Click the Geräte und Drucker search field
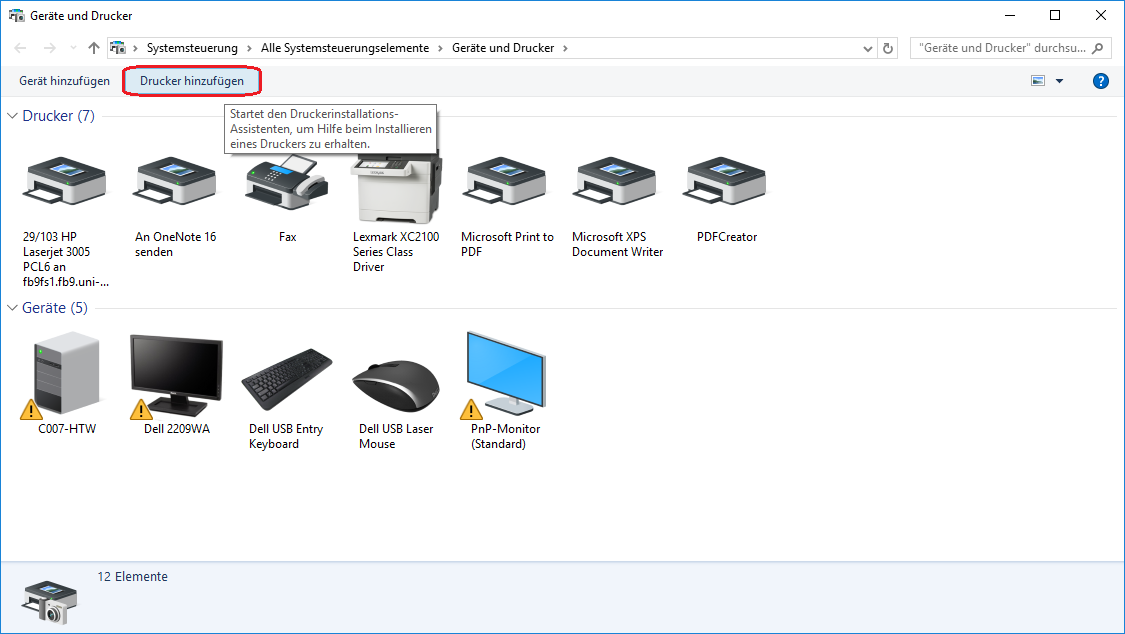This screenshot has height=634, width=1125. [x=1002, y=48]
